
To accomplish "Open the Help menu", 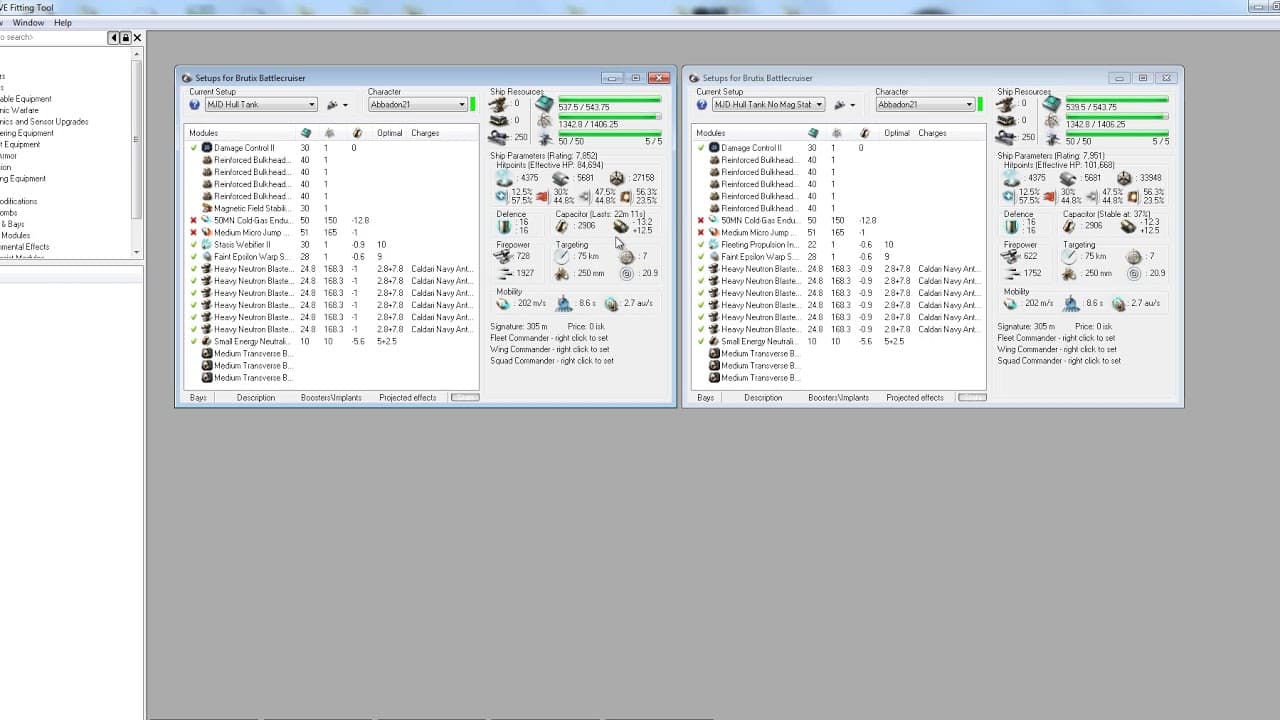I will click(x=63, y=22).
